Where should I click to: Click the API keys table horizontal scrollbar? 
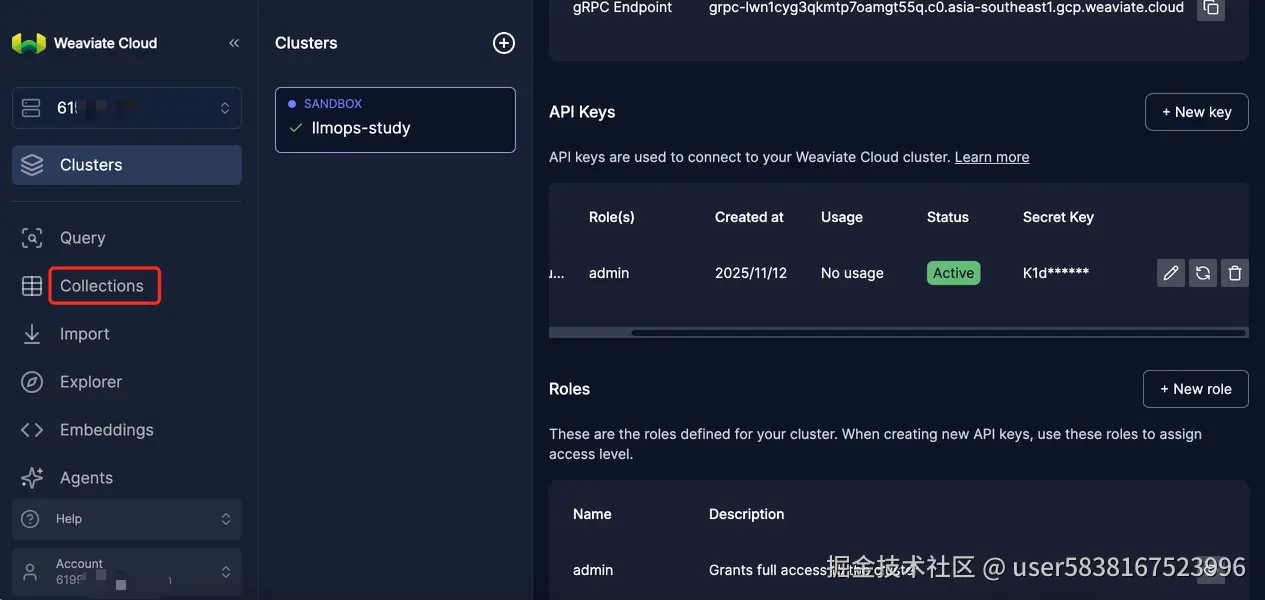point(938,332)
